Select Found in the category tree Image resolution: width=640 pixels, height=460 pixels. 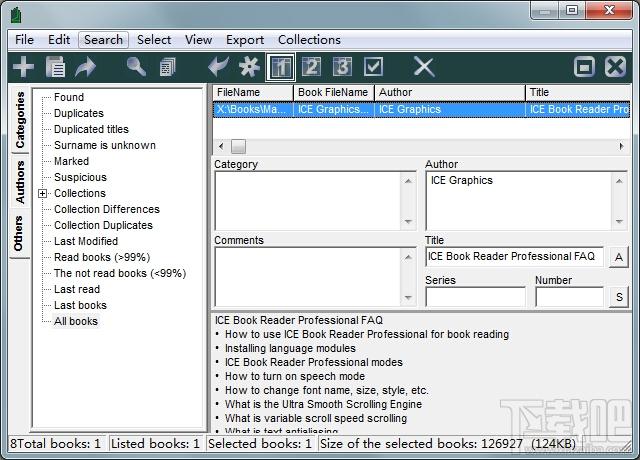pos(69,97)
